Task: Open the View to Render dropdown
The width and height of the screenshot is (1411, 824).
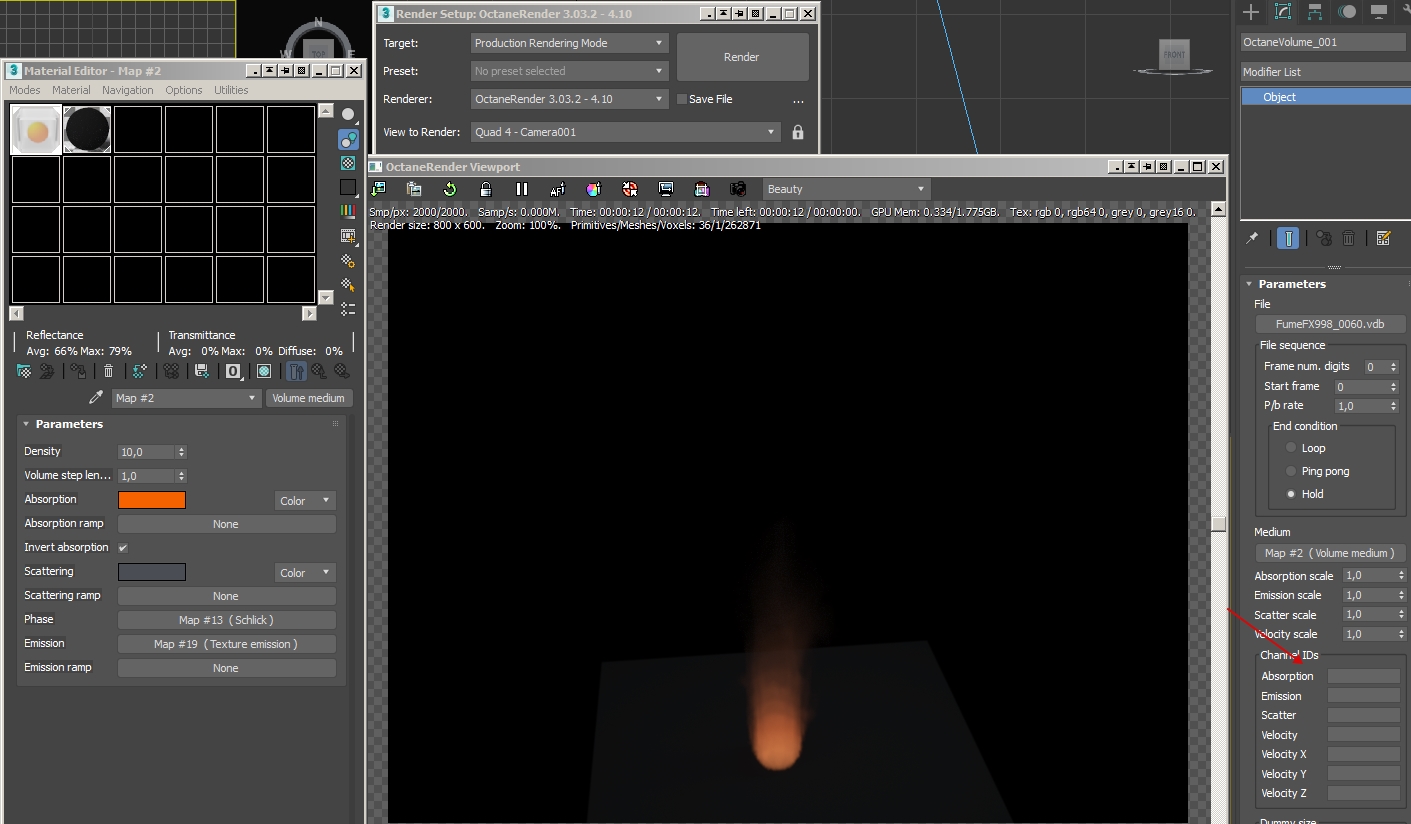Action: [626, 132]
